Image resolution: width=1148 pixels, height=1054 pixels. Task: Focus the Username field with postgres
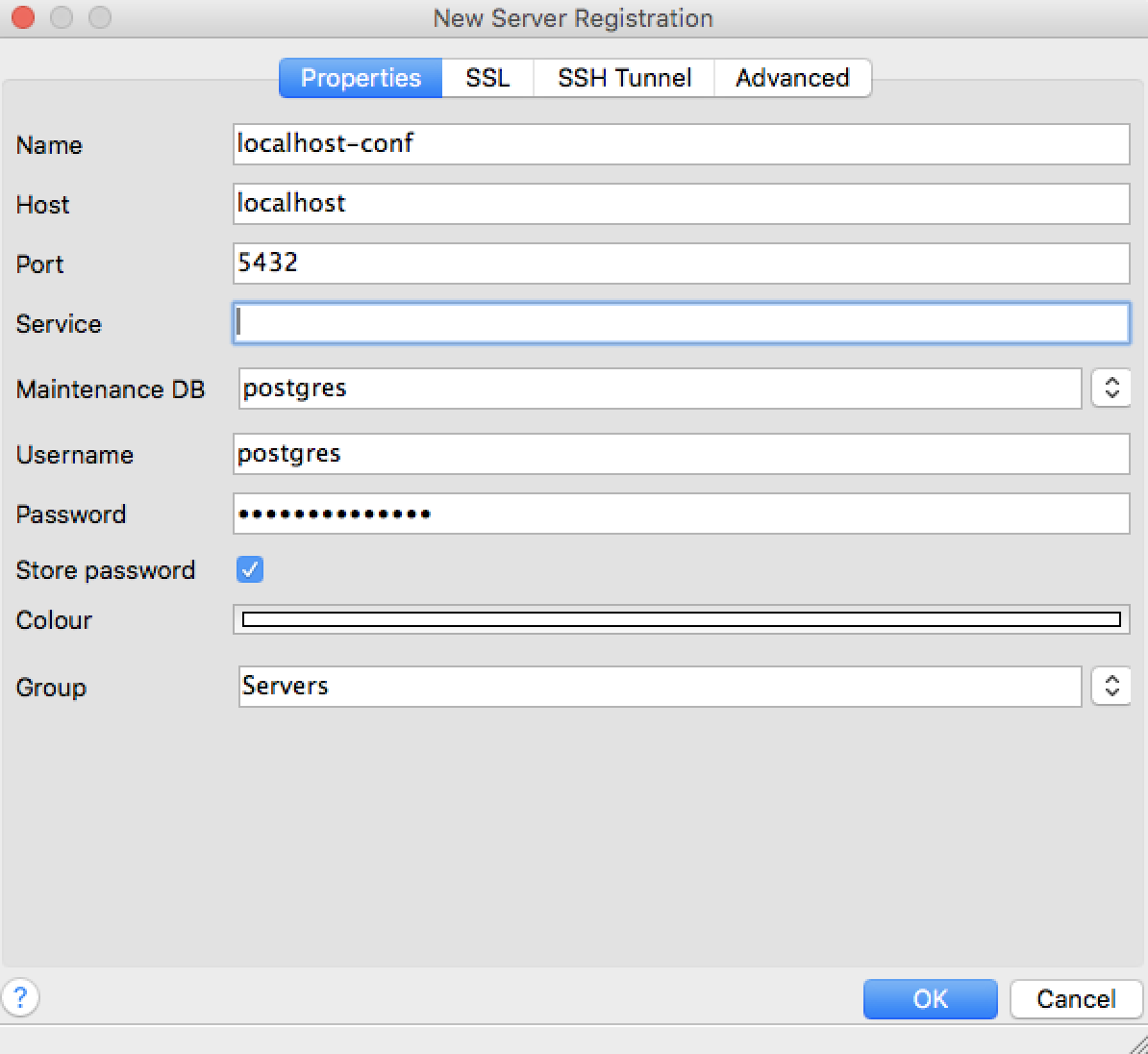click(681, 454)
